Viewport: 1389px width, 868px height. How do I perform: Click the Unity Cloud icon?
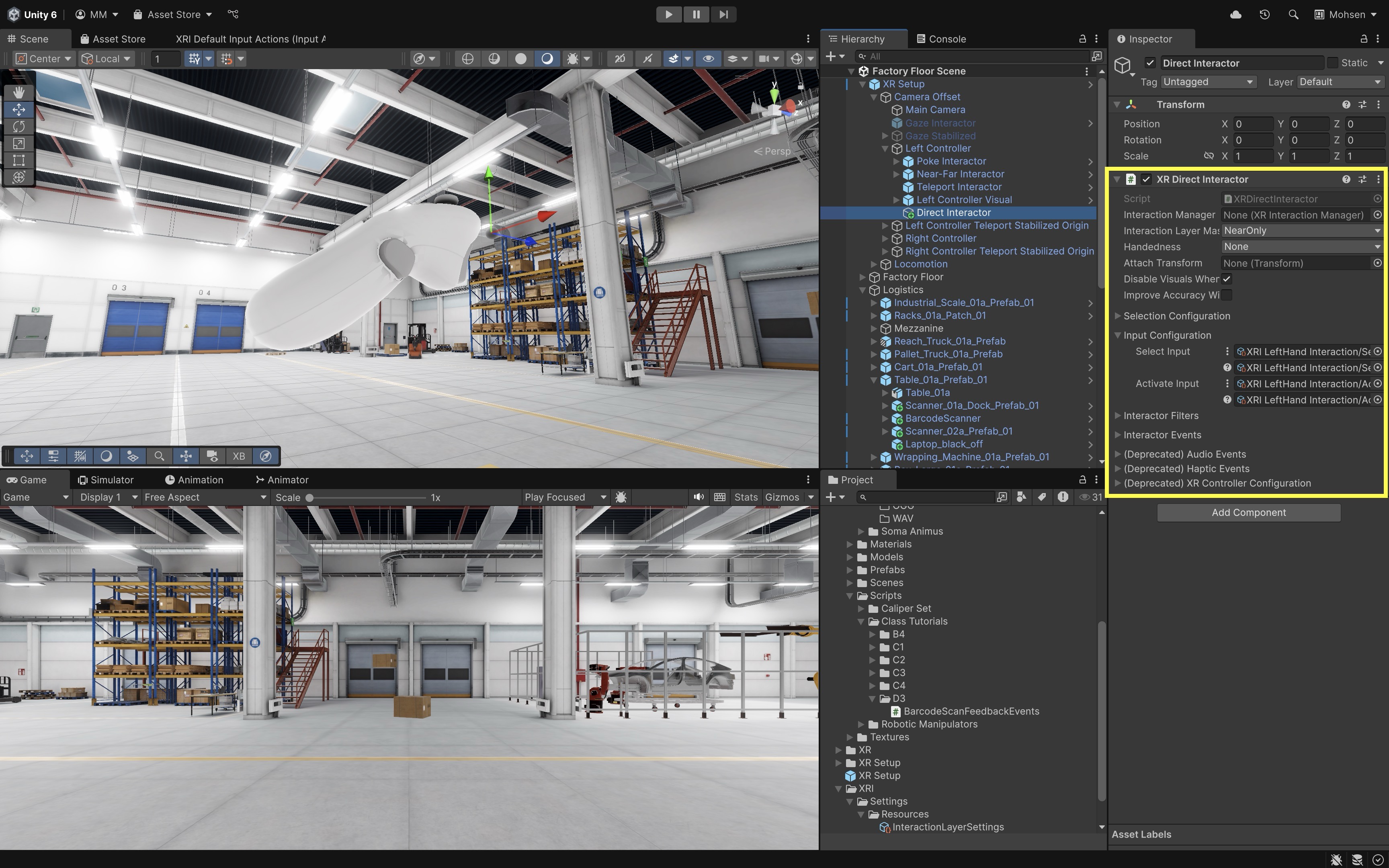1236,14
